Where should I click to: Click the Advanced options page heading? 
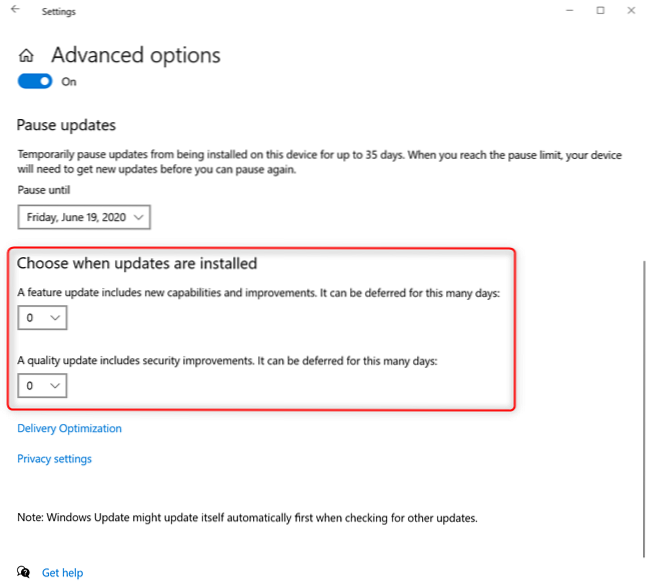(136, 55)
